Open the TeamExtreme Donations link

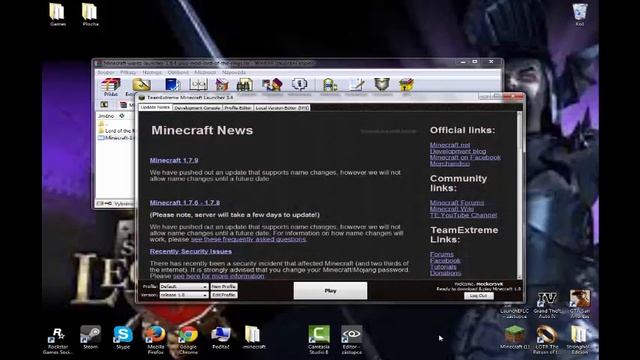(x=445, y=273)
